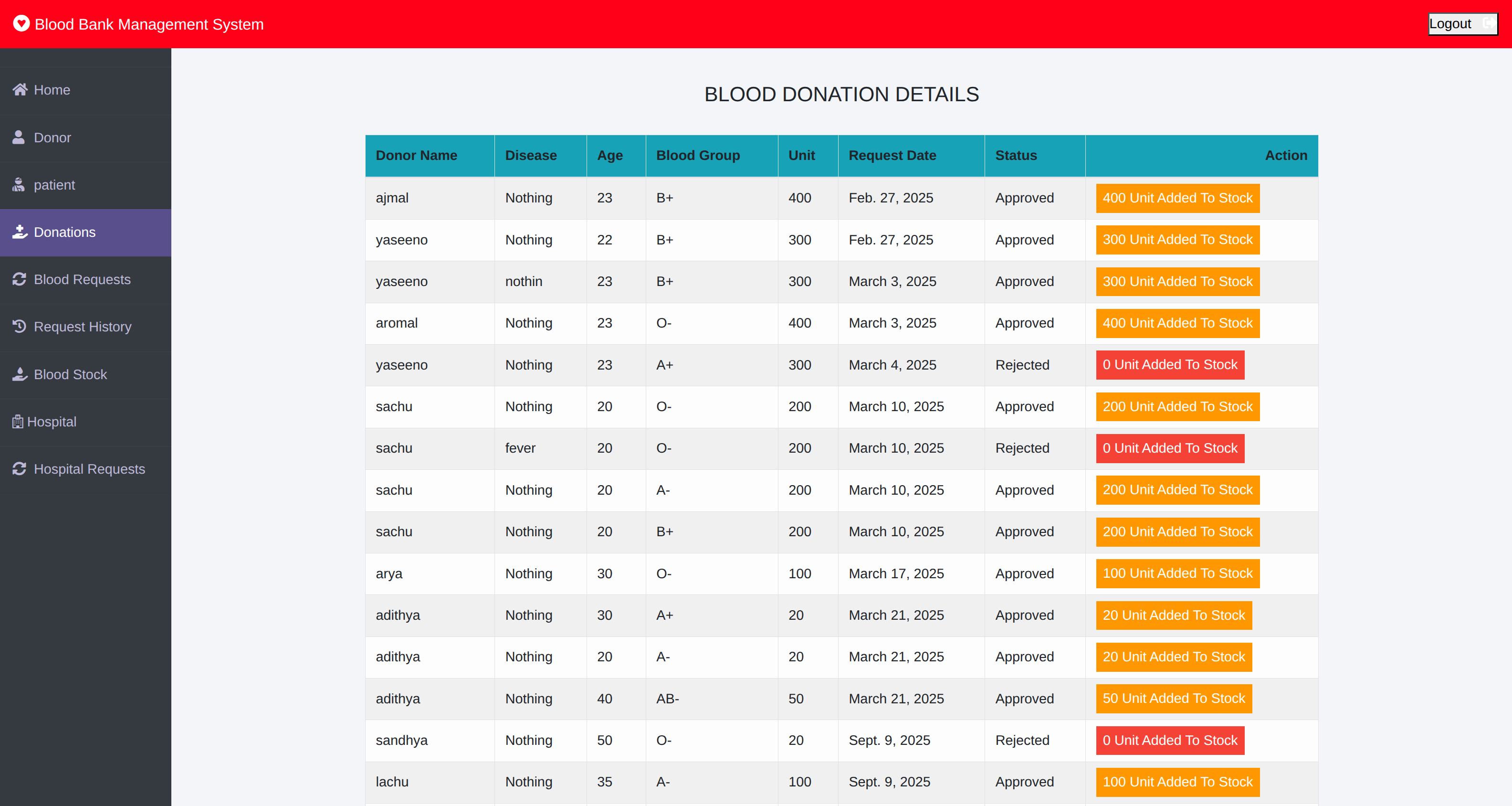Click the Sept. 9, 2025 date in lachu row
The image size is (1512, 806).
(889, 782)
